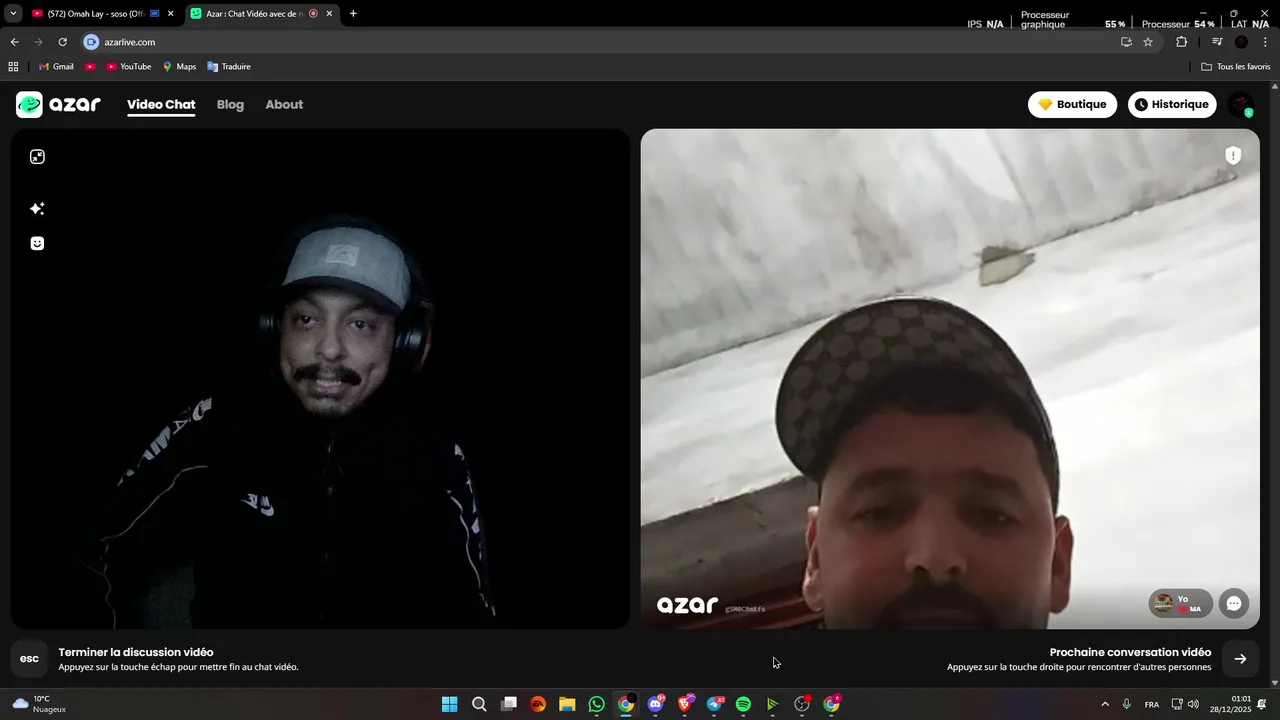Click the next conversation arrow button

pos(1240,658)
